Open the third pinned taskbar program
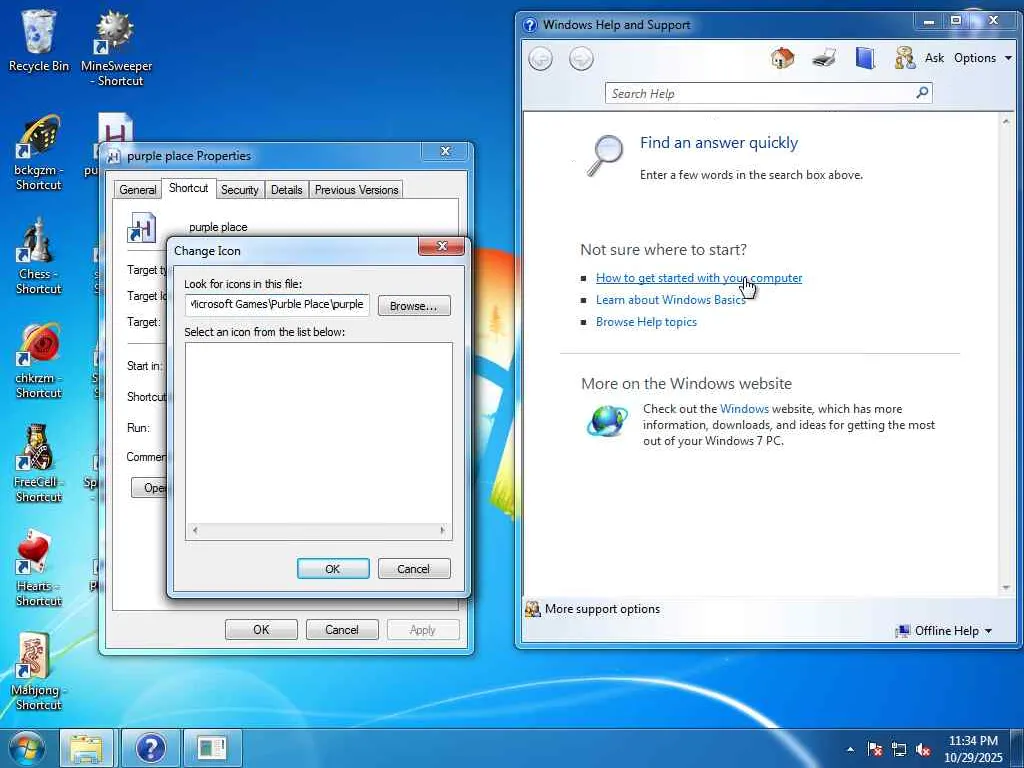 pyautogui.click(x=212, y=748)
